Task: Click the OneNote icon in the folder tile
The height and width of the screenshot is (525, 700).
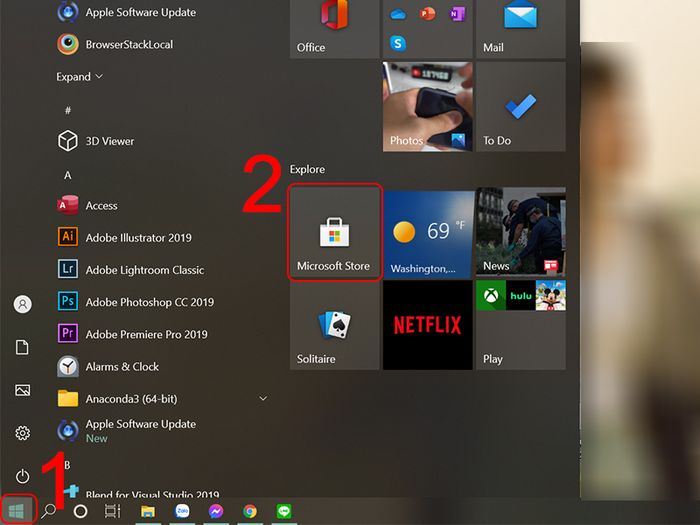Action: click(x=457, y=14)
